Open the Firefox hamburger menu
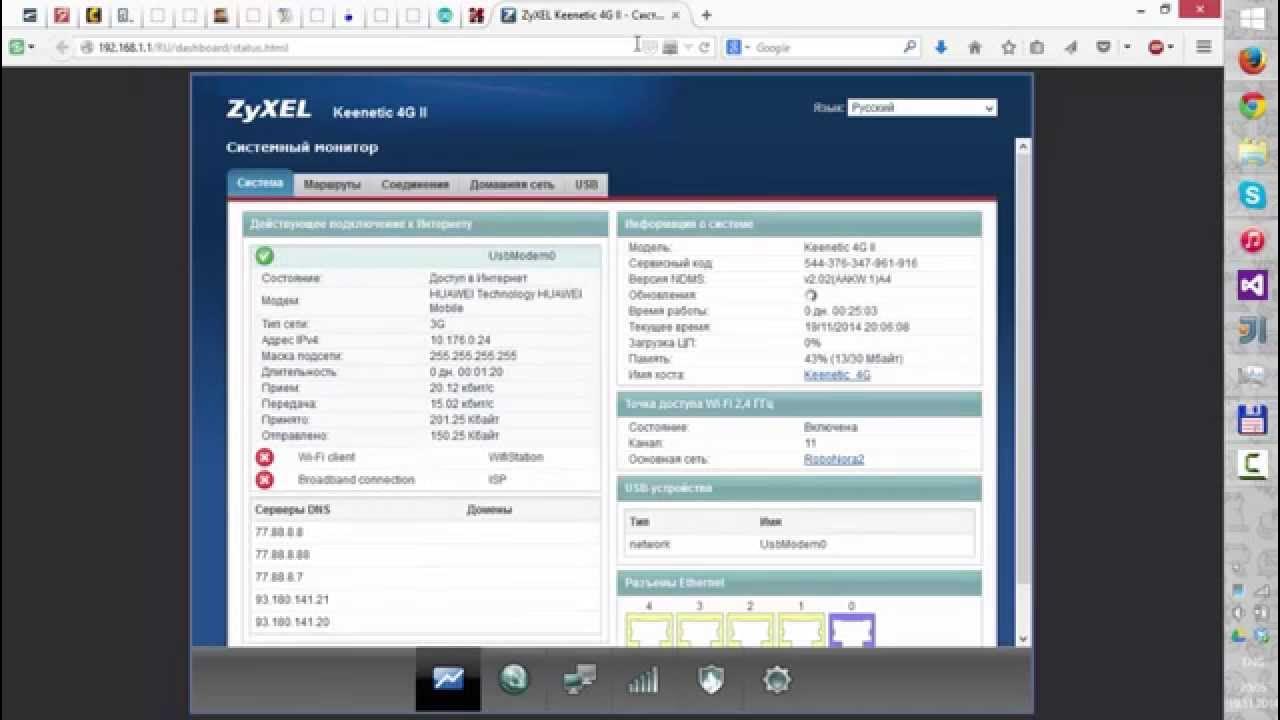The image size is (1280, 720). [1204, 47]
